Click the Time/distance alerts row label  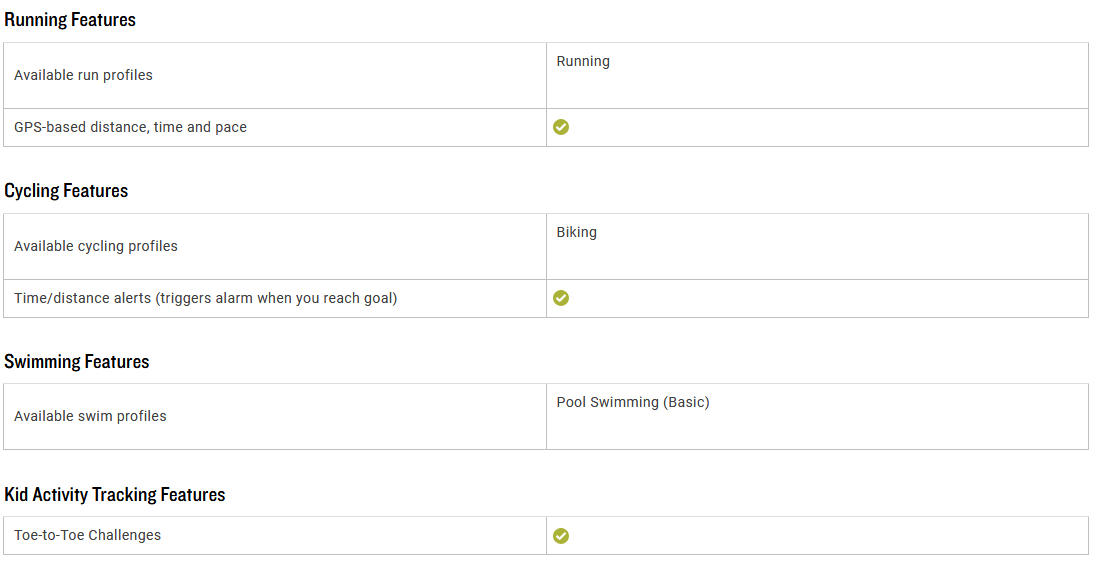(205, 298)
